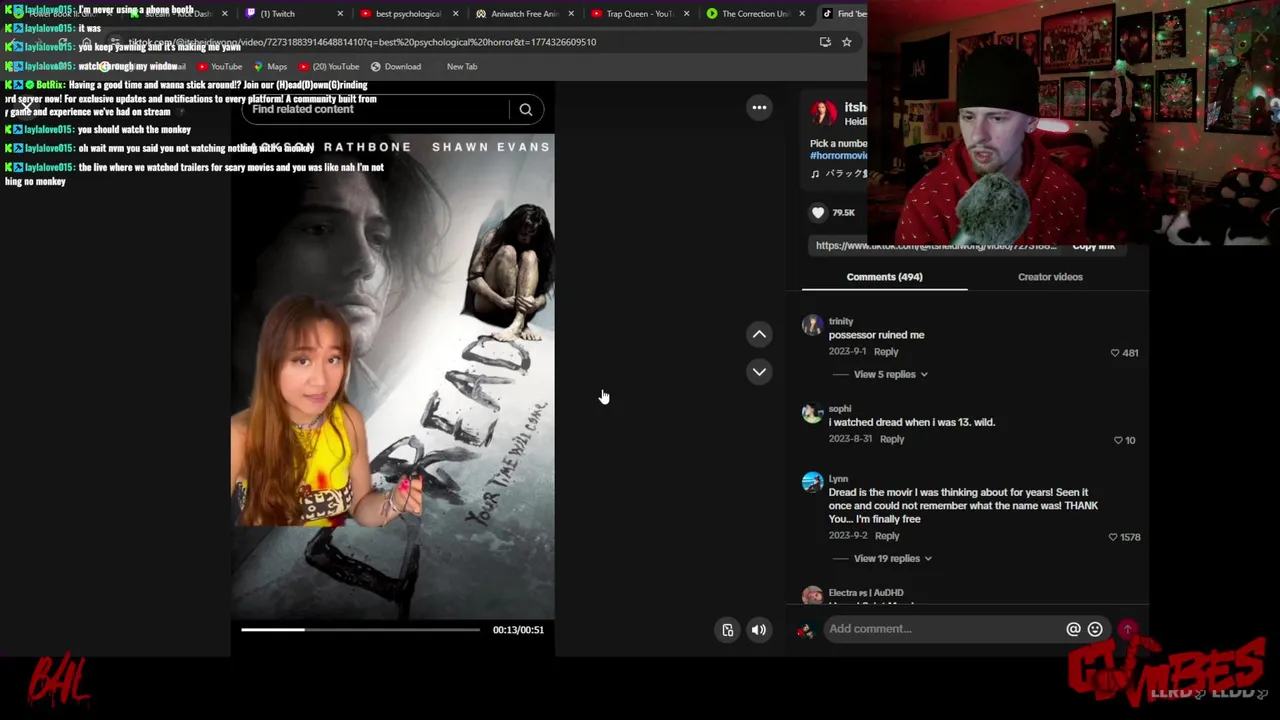Like Lynn's comment heart 1578
Screen dimensions: 1280x720
[1112, 537]
